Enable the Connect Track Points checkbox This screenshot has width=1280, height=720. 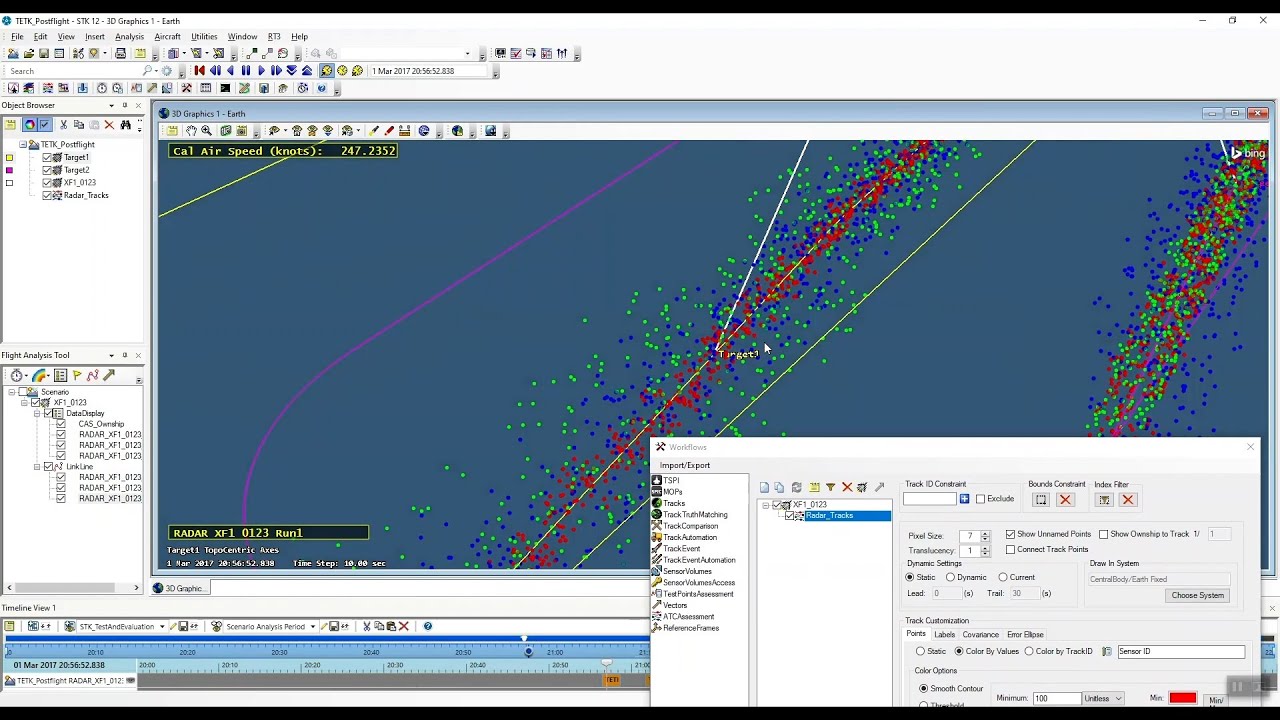1010,549
